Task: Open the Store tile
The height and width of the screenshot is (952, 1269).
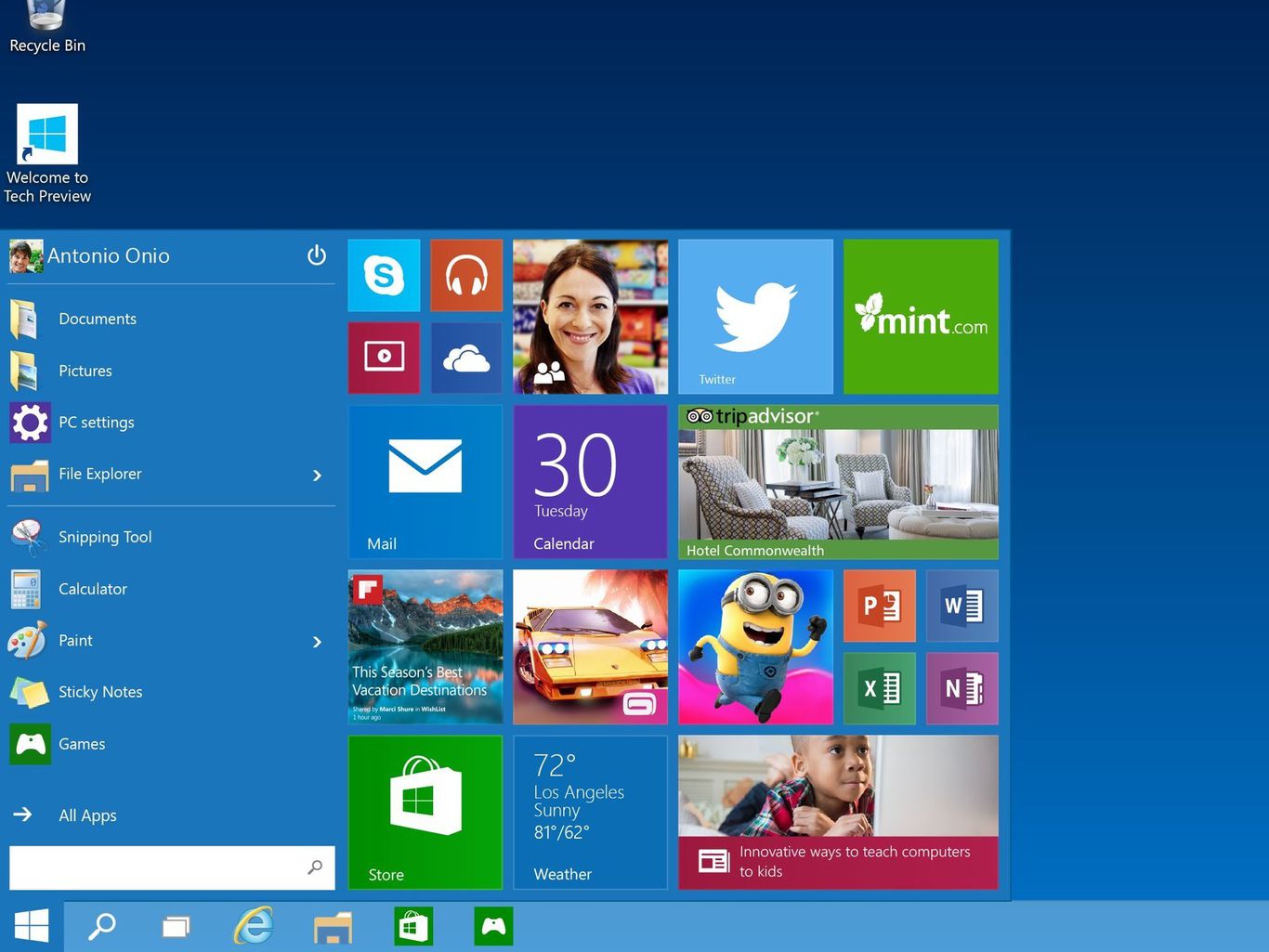Action: pyautogui.click(x=425, y=813)
